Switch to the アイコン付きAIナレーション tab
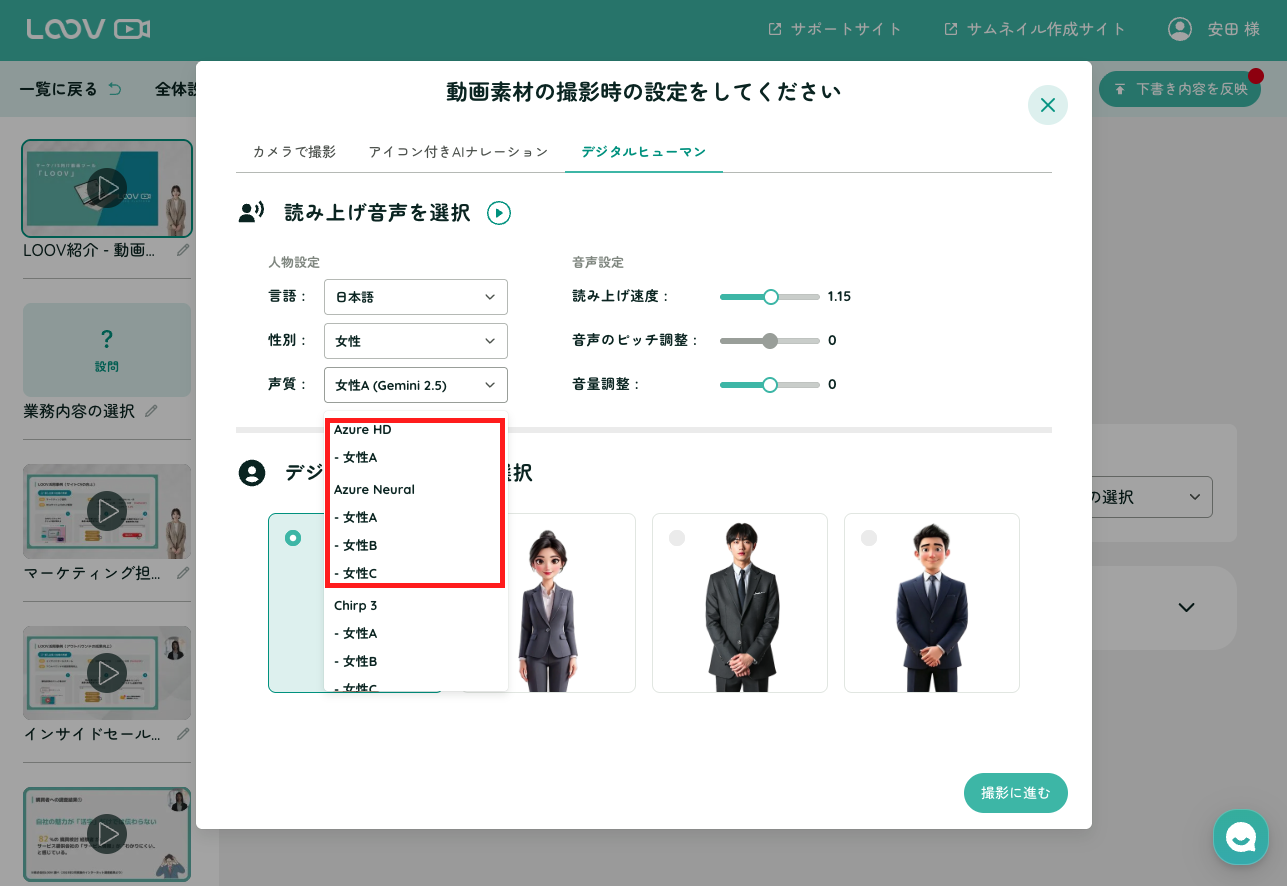The image size is (1287, 886). pos(458,152)
